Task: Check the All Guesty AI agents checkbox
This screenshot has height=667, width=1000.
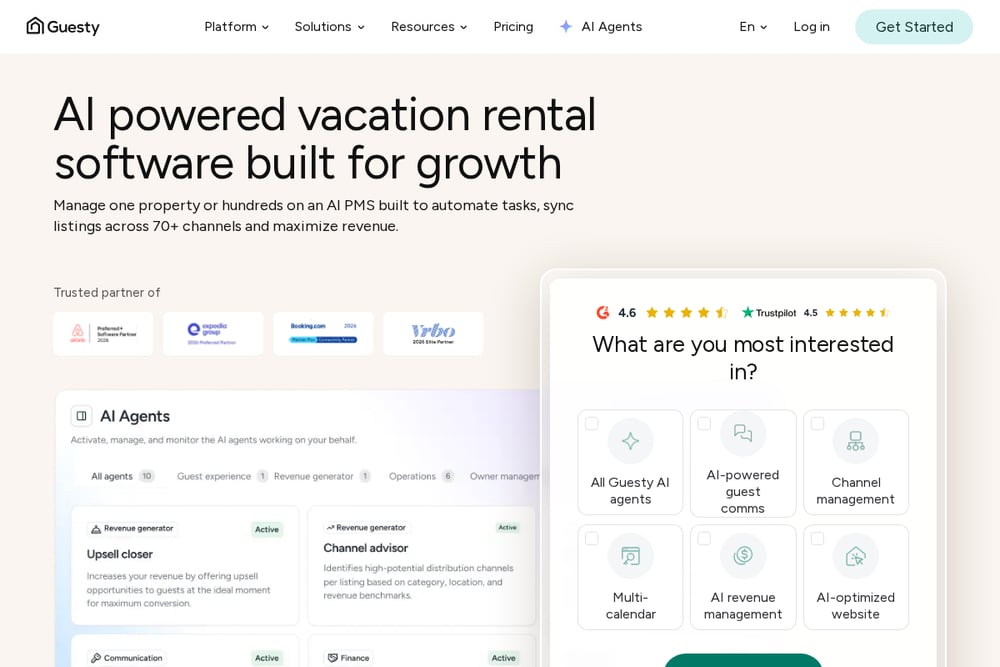Action: [x=592, y=423]
